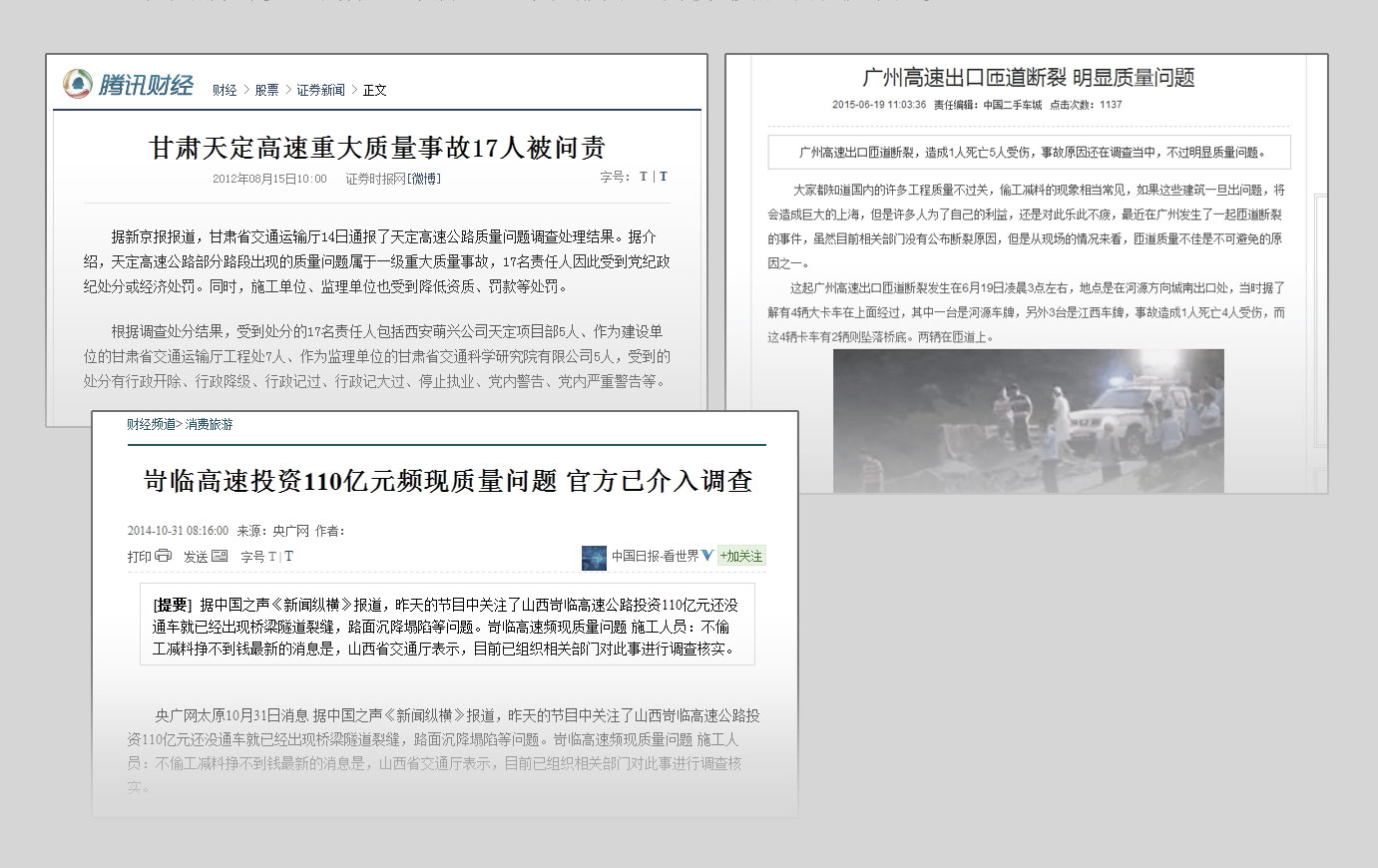
Task: Select paragraph starting 据新京报报道
Action: pos(377,261)
